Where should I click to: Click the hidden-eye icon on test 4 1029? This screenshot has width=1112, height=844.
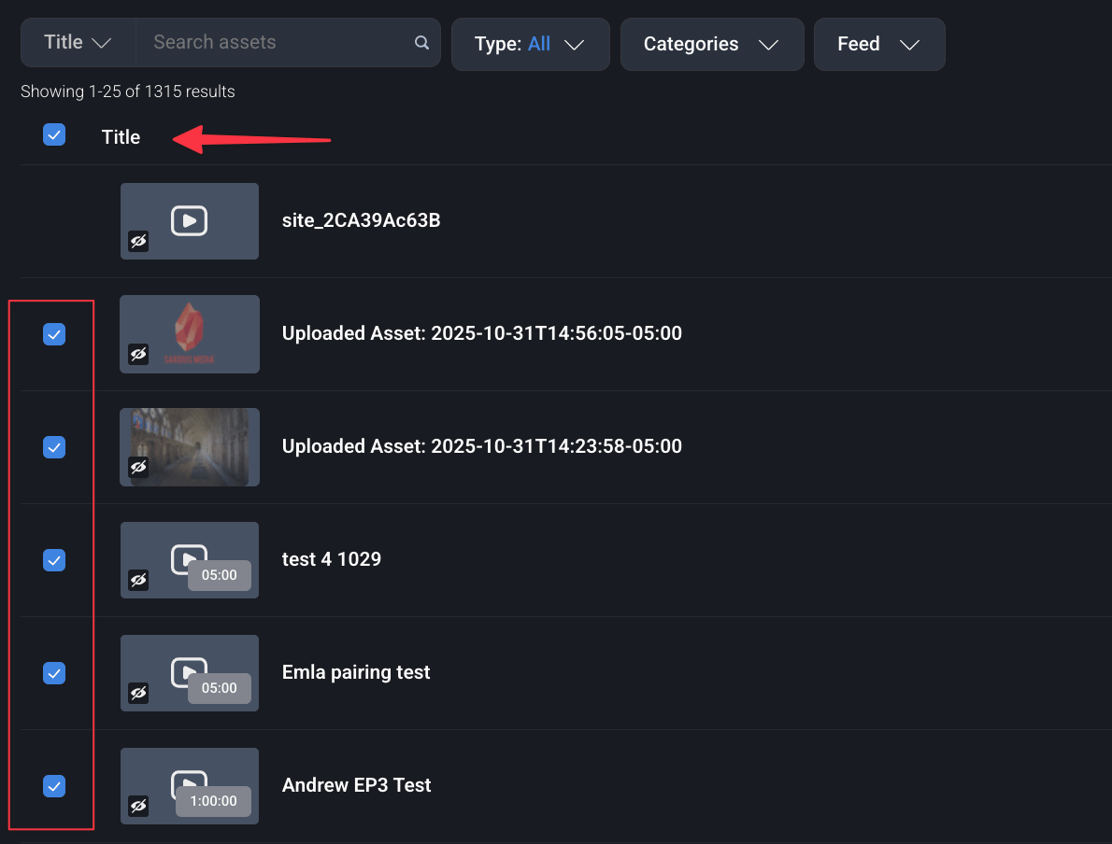coord(138,580)
